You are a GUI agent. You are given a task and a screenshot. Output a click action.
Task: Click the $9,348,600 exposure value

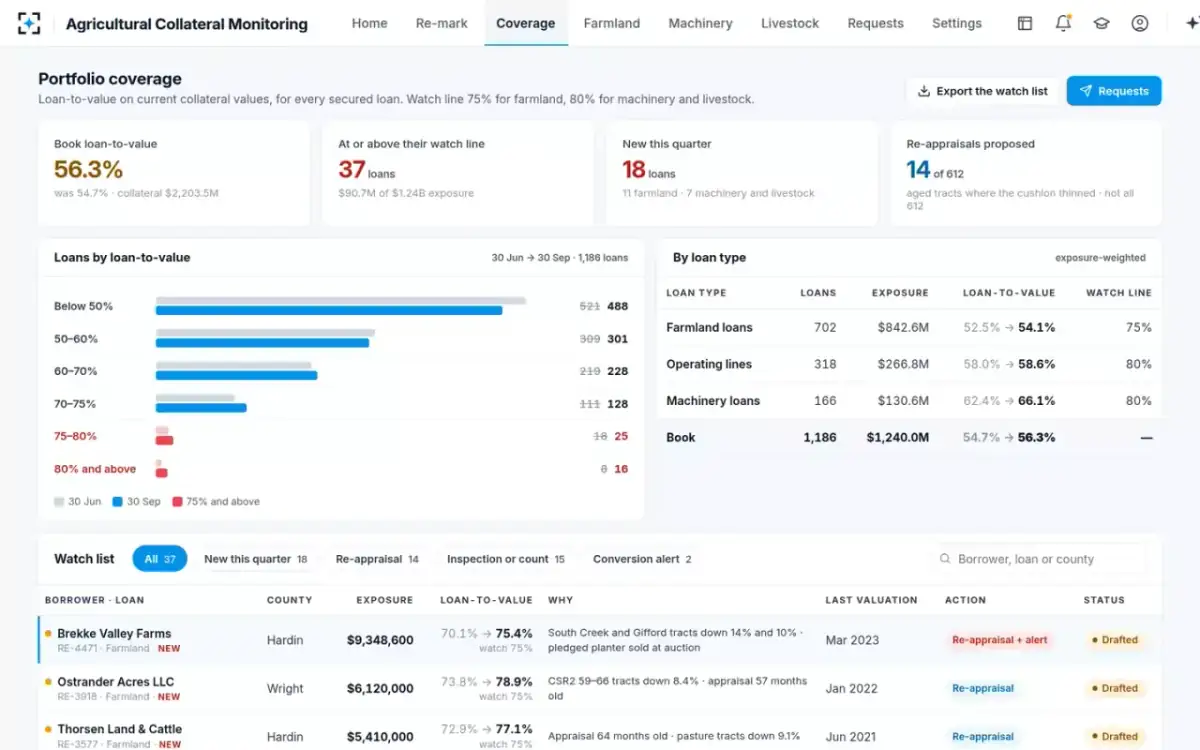point(380,640)
